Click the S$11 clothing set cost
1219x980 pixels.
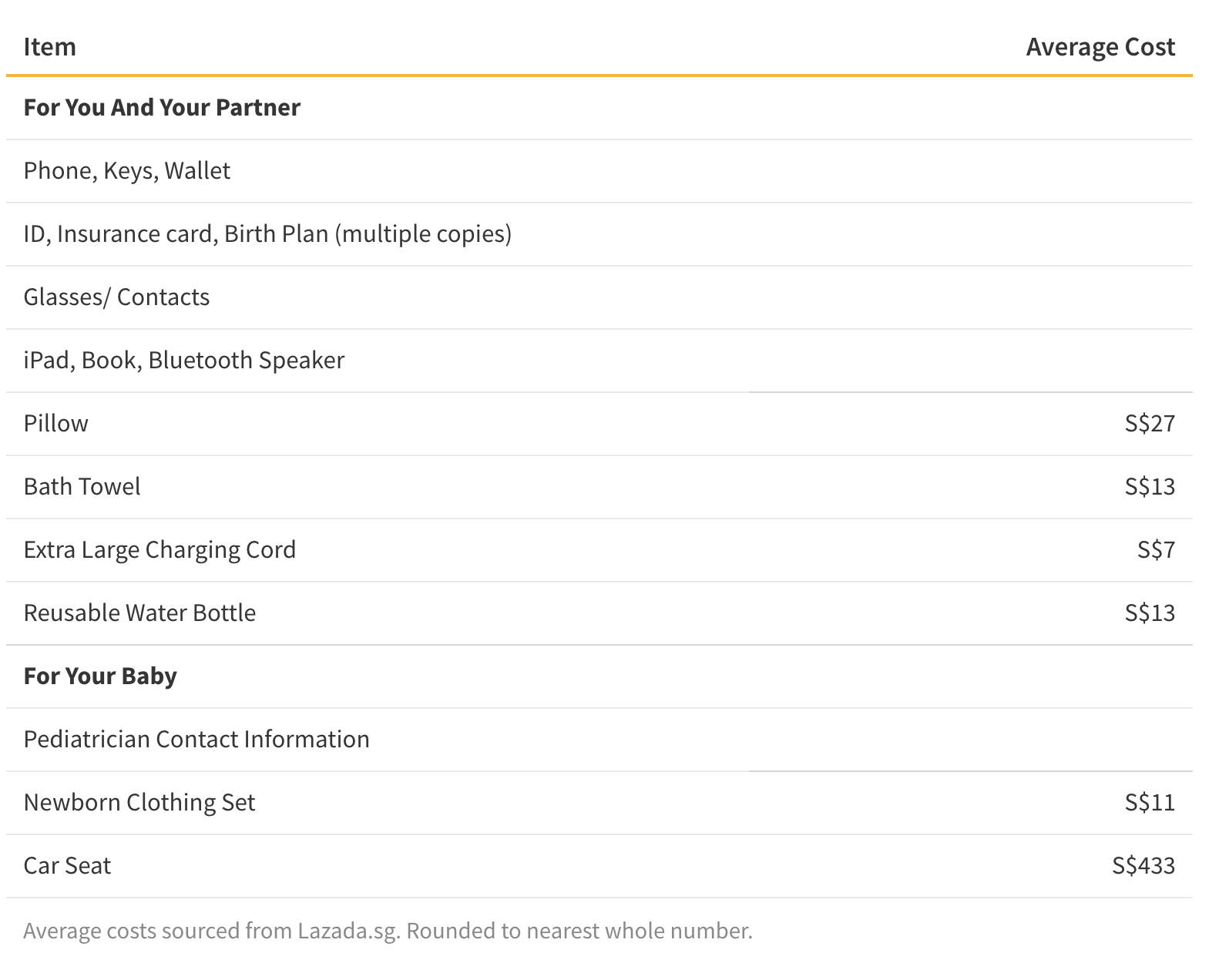click(1150, 803)
